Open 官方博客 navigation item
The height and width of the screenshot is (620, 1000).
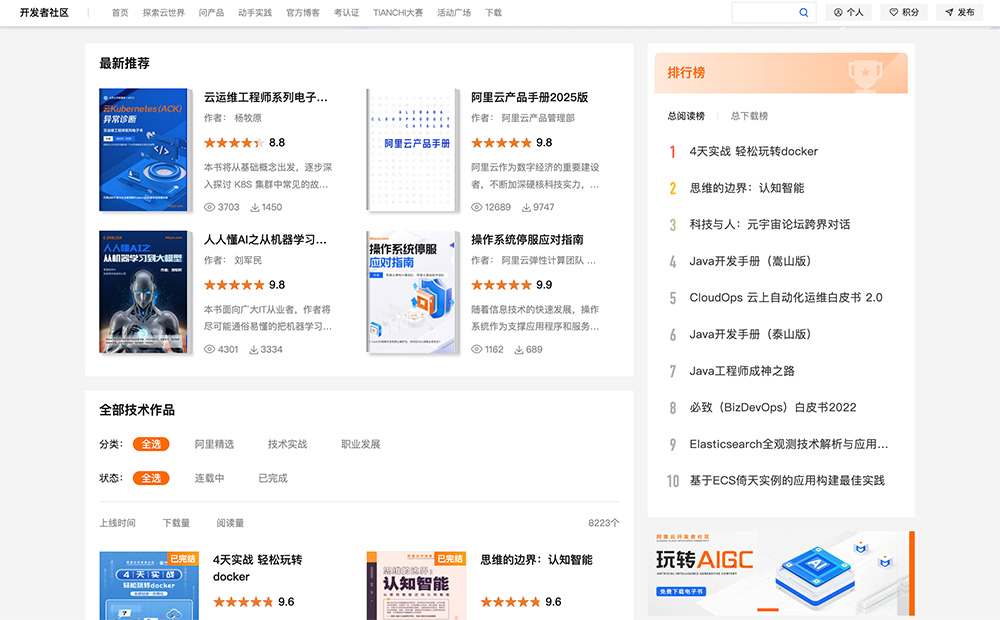pos(303,13)
